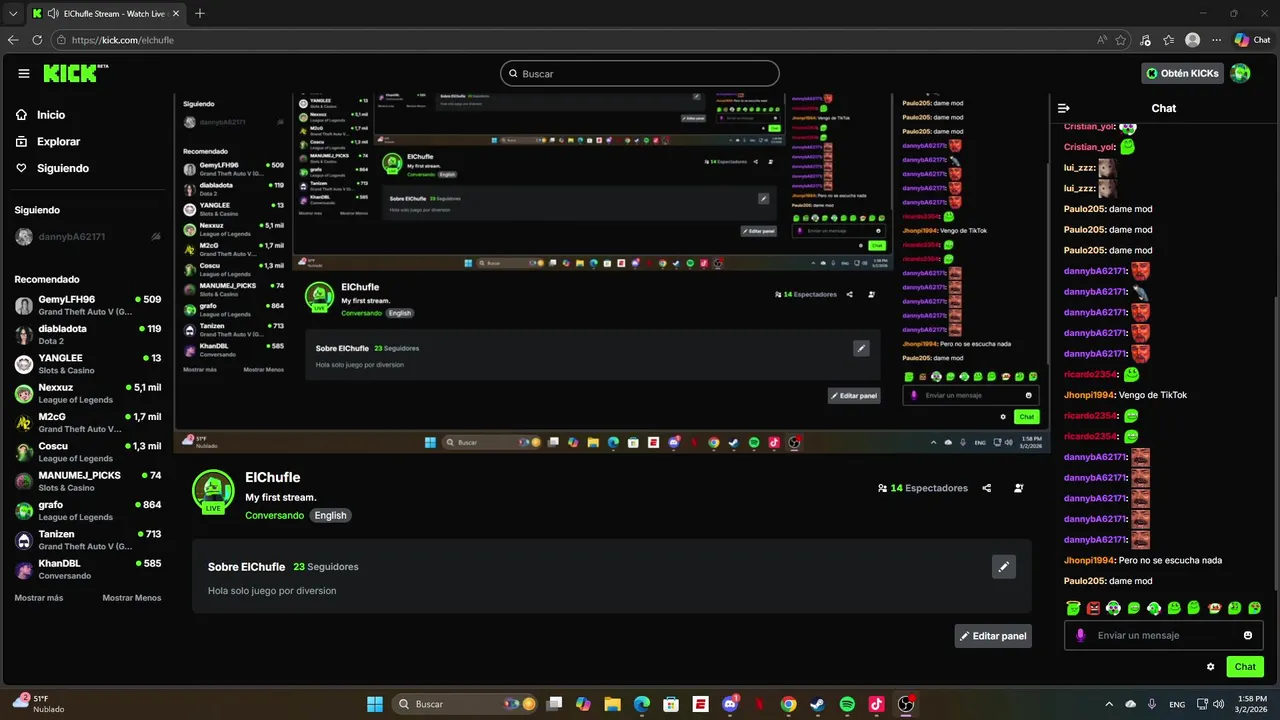Open browser settings and more menu
The height and width of the screenshot is (720, 1280).
point(1216,40)
